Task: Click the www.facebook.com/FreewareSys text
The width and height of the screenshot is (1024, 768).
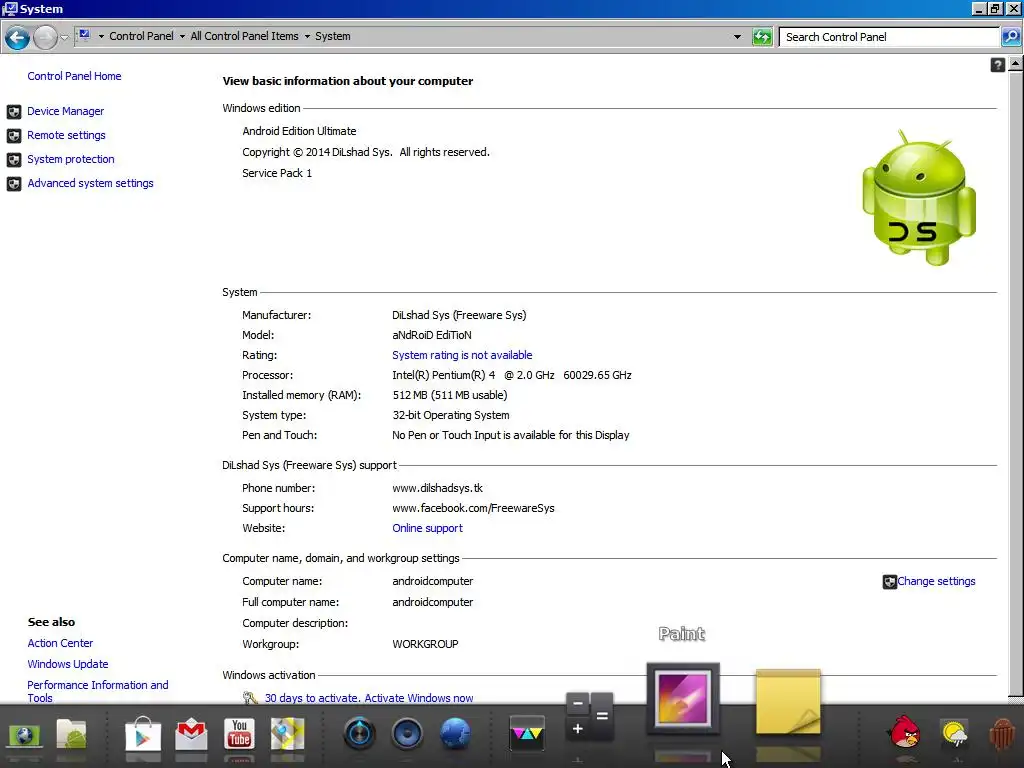Action: point(473,507)
